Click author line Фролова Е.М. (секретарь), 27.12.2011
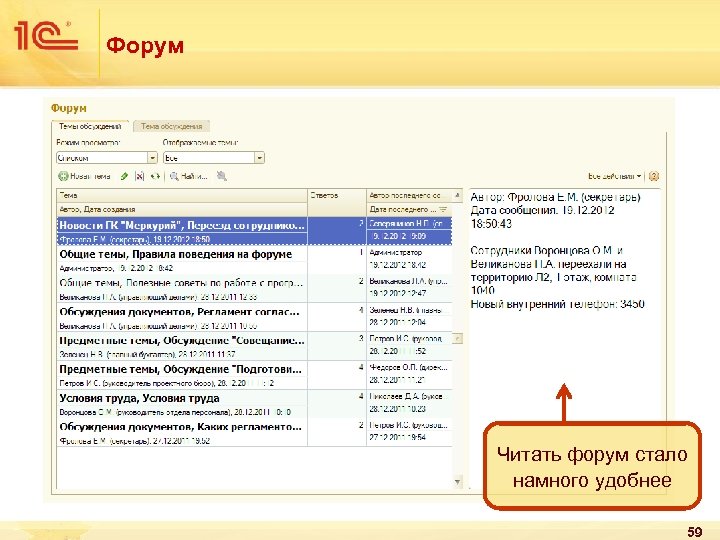This screenshot has height=540, width=720. [135, 441]
